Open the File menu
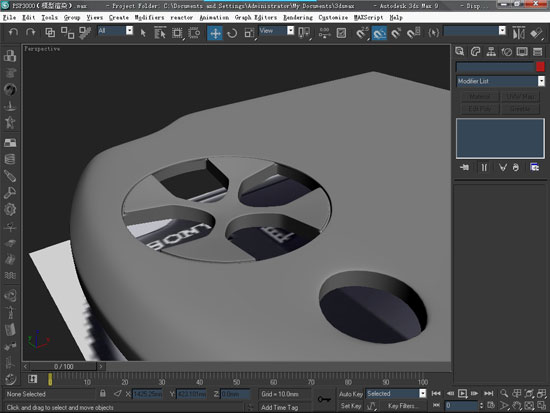The width and height of the screenshot is (550, 413). pos(9,17)
